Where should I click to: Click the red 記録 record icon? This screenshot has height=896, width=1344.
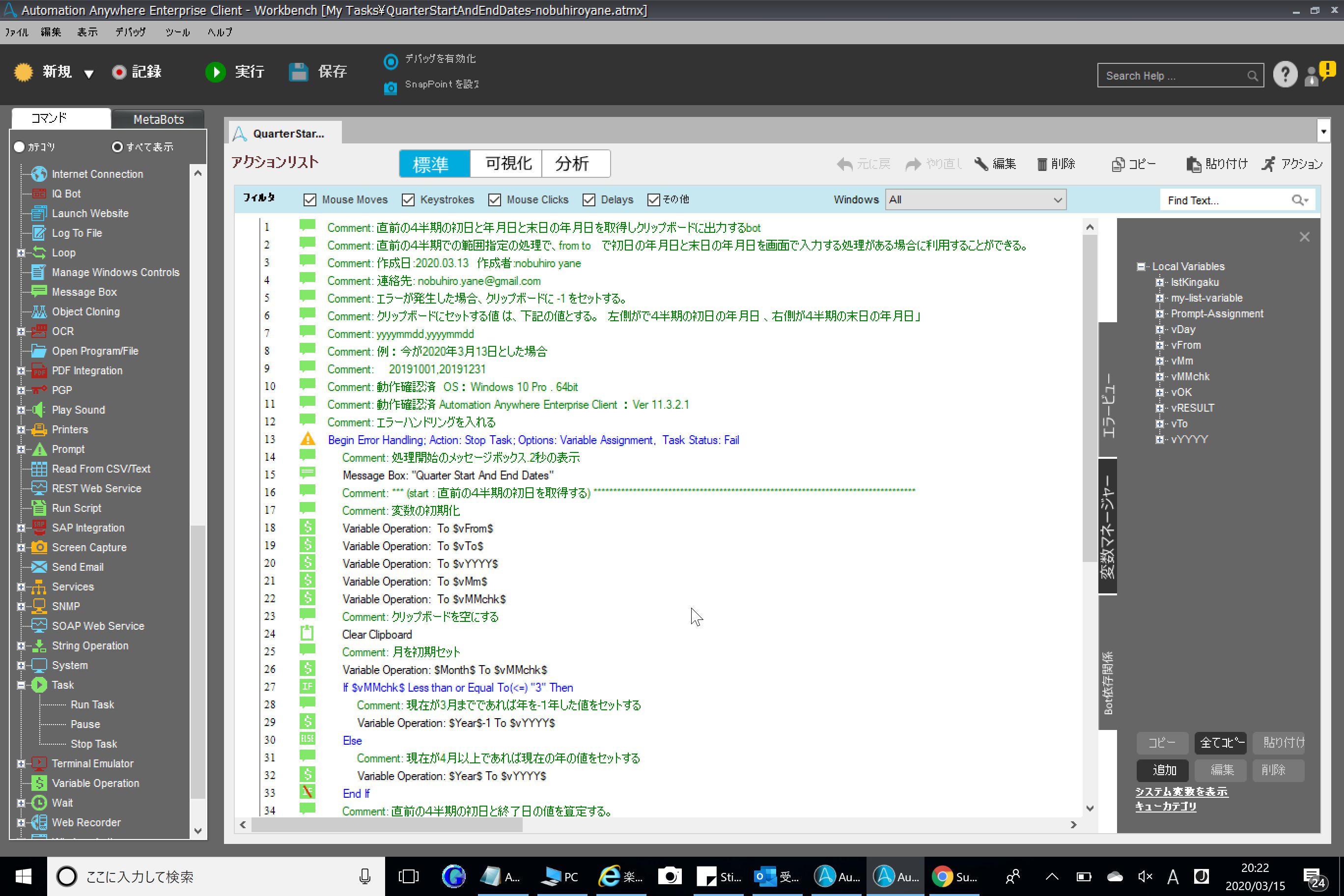click(119, 72)
